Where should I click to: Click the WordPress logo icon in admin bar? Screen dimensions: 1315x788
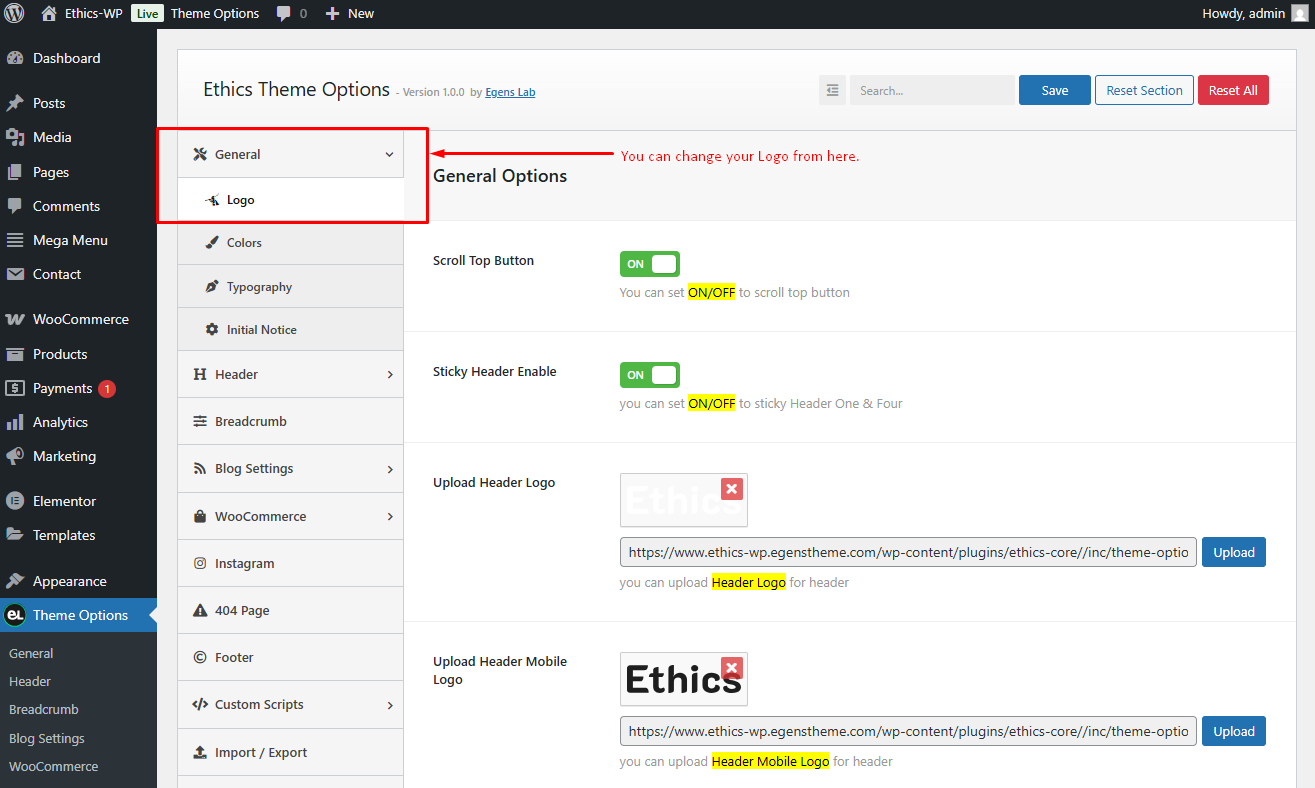coord(14,13)
